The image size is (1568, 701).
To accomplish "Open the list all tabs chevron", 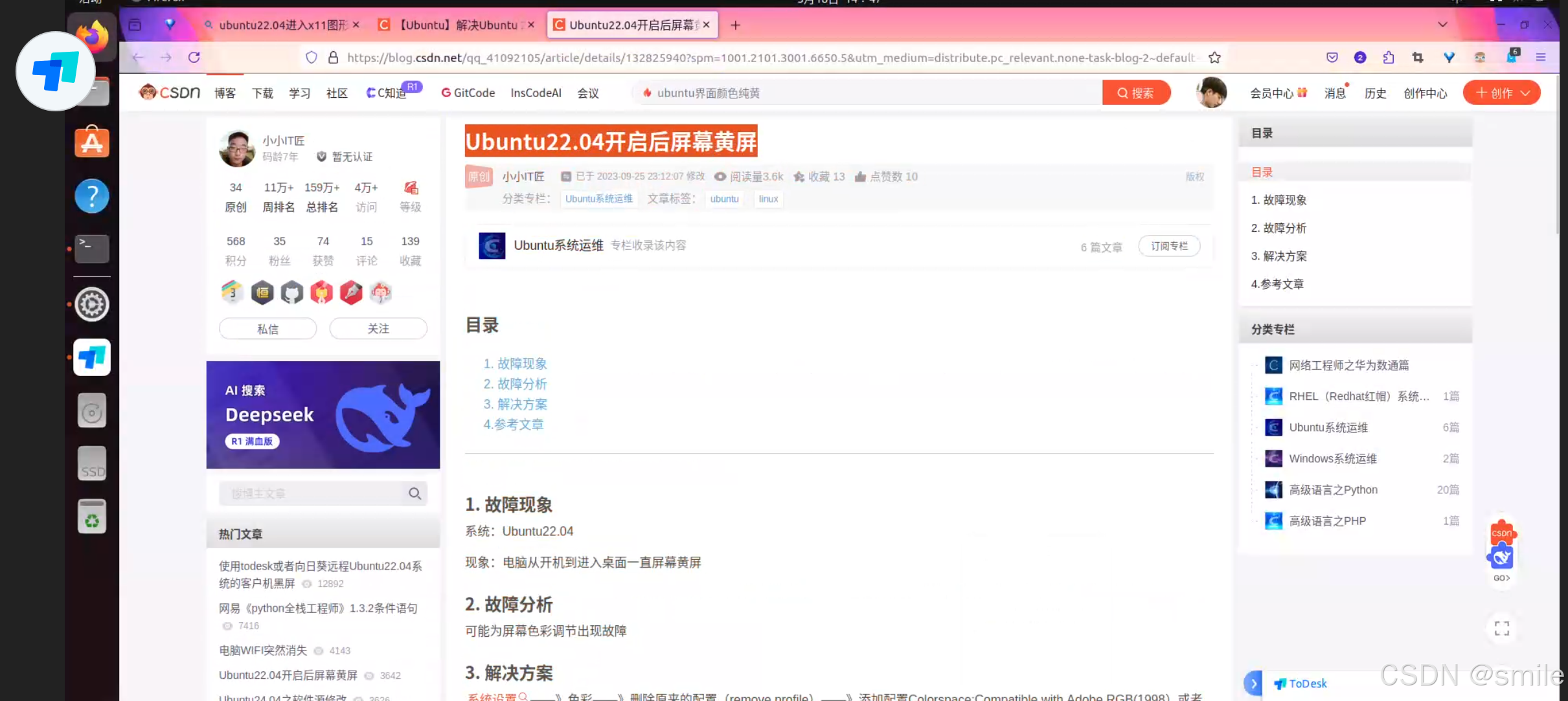I will point(1442,25).
